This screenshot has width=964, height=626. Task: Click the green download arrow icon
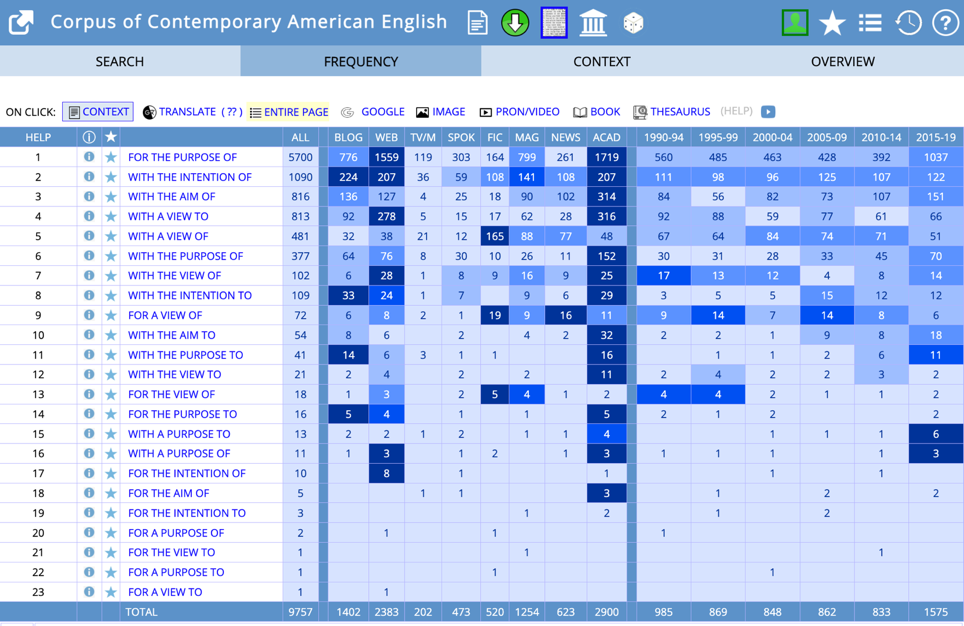515,23
